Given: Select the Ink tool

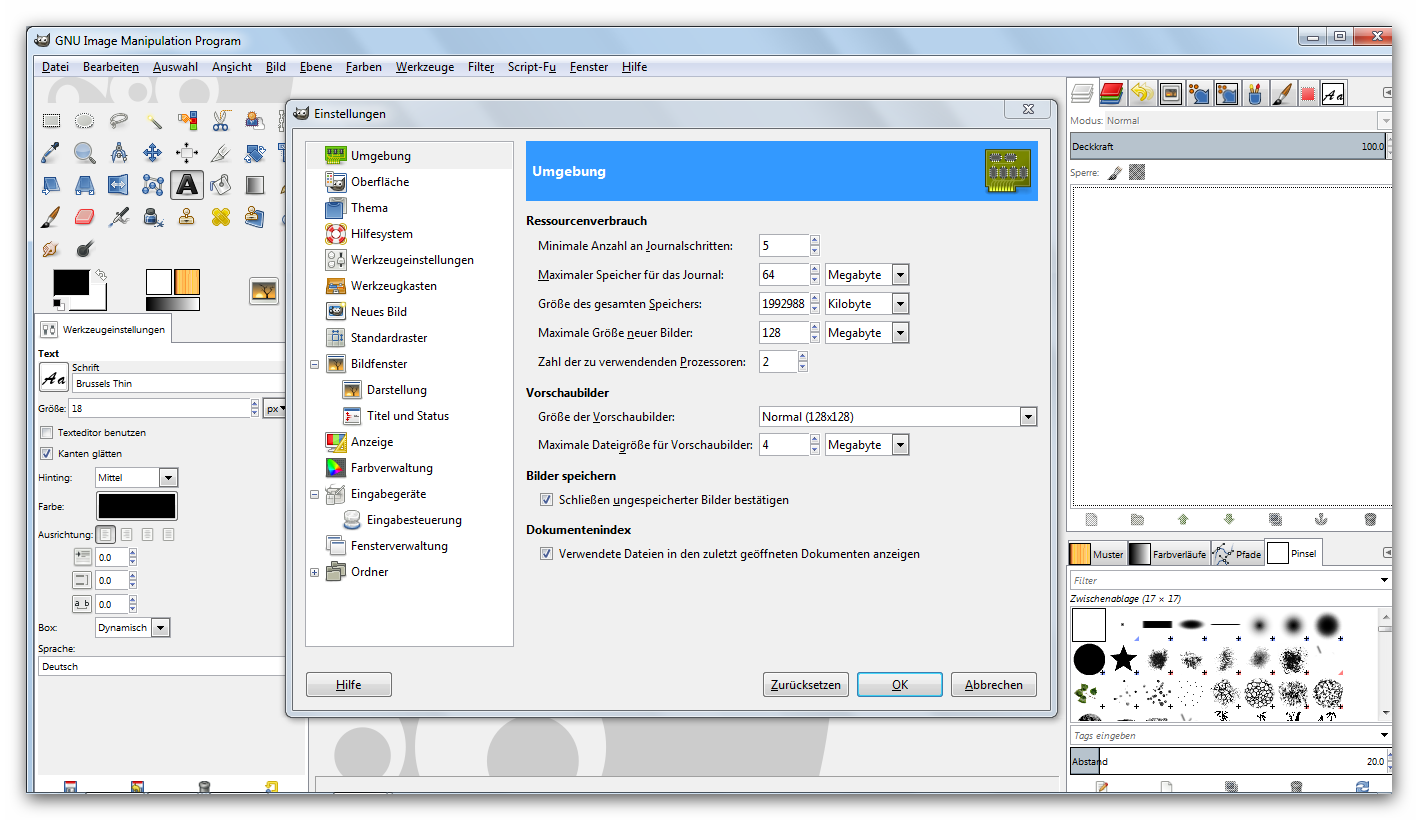Looking at the screenshot, I should click(x=153, y=217).
